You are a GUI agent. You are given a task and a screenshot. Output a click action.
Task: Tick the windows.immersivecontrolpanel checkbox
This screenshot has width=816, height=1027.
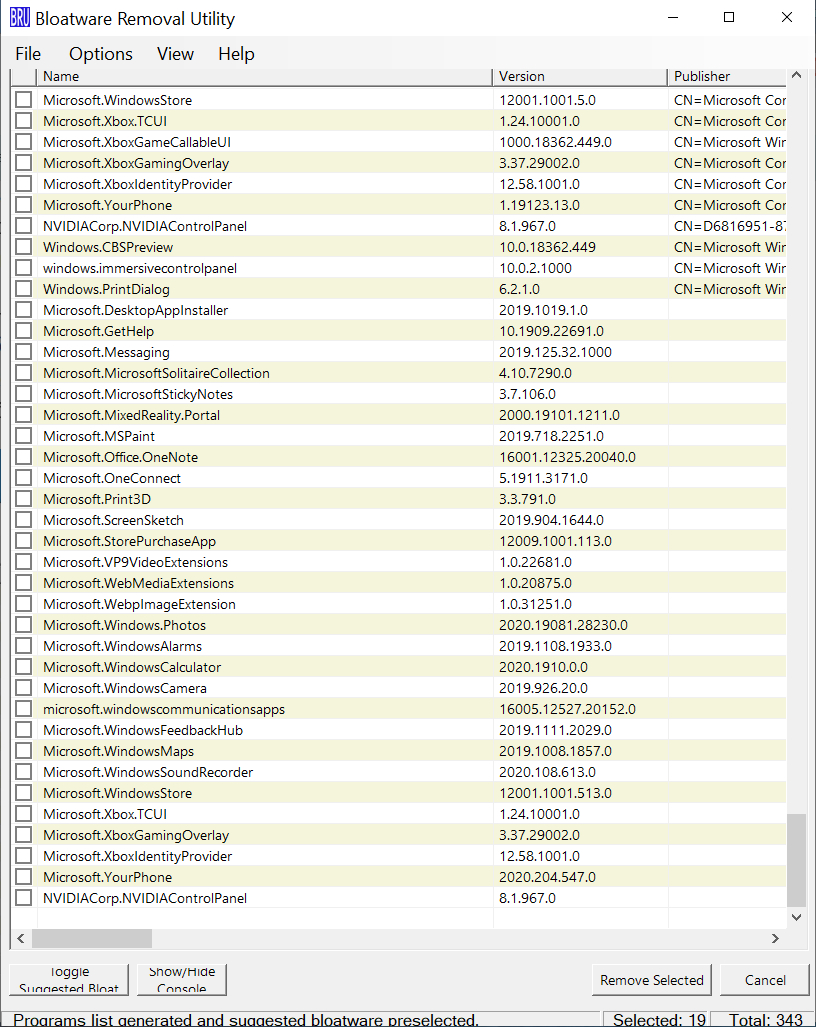point(24,268)
